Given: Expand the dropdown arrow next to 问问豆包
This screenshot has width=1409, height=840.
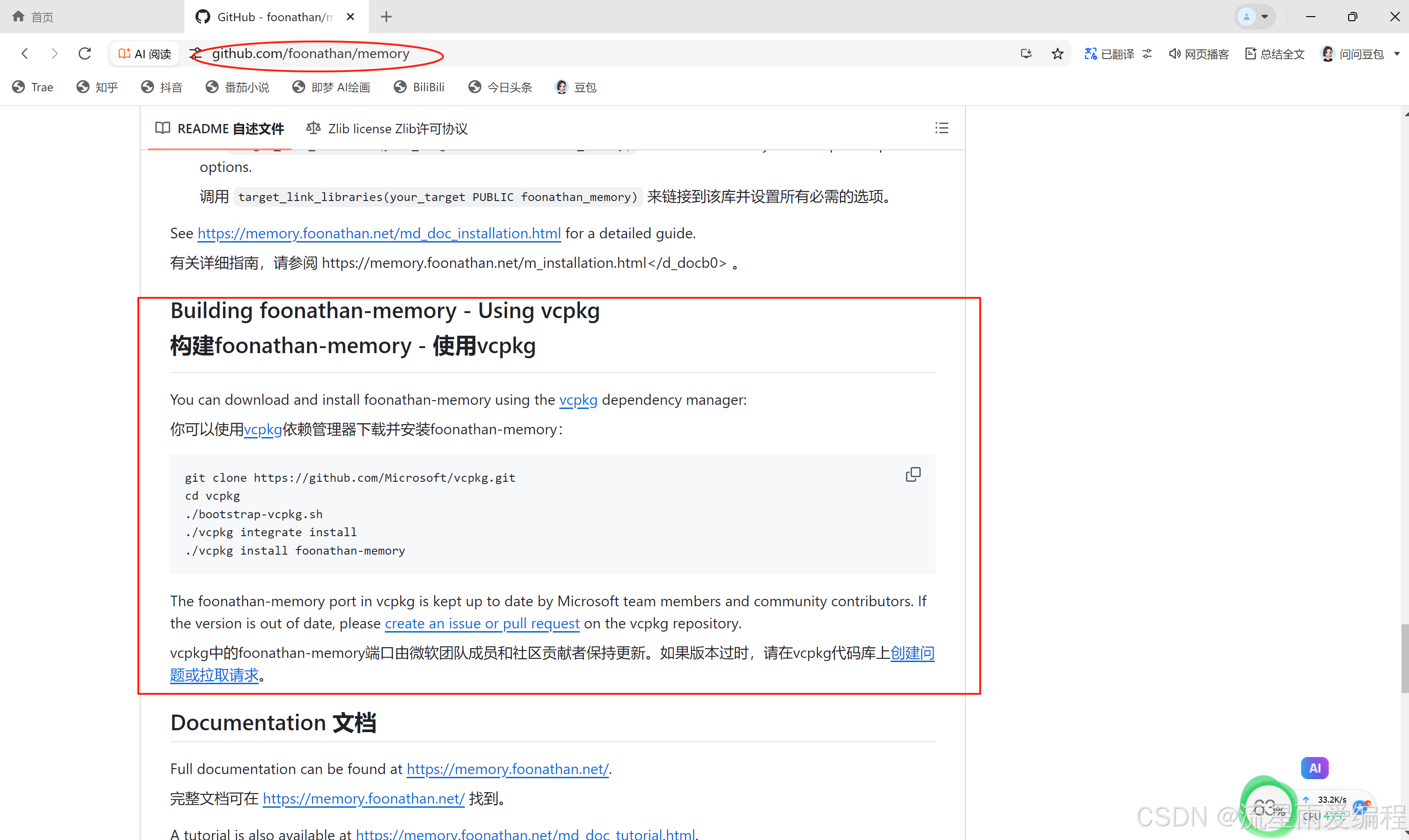Looking at the screenshot, I should (1397, 54).
